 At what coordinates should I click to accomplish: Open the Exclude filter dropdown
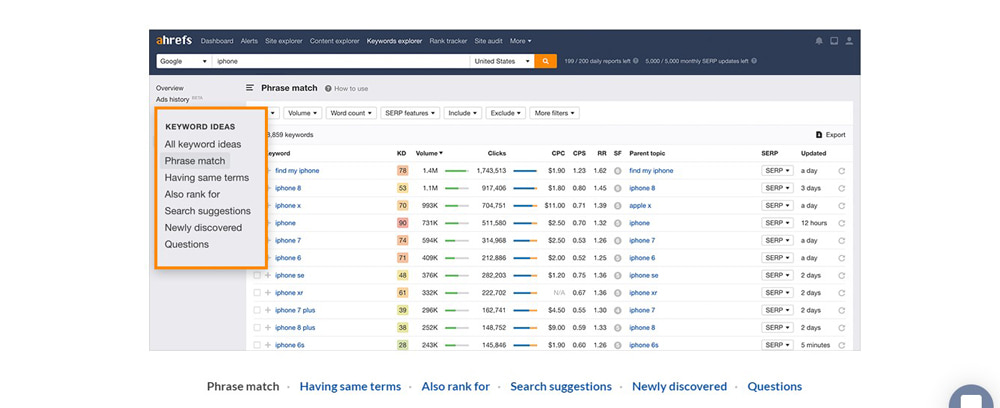coord(506,113)
